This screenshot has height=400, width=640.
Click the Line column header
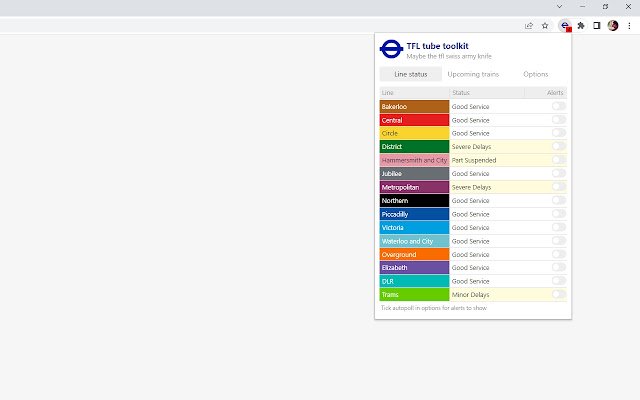coord(414,93)
